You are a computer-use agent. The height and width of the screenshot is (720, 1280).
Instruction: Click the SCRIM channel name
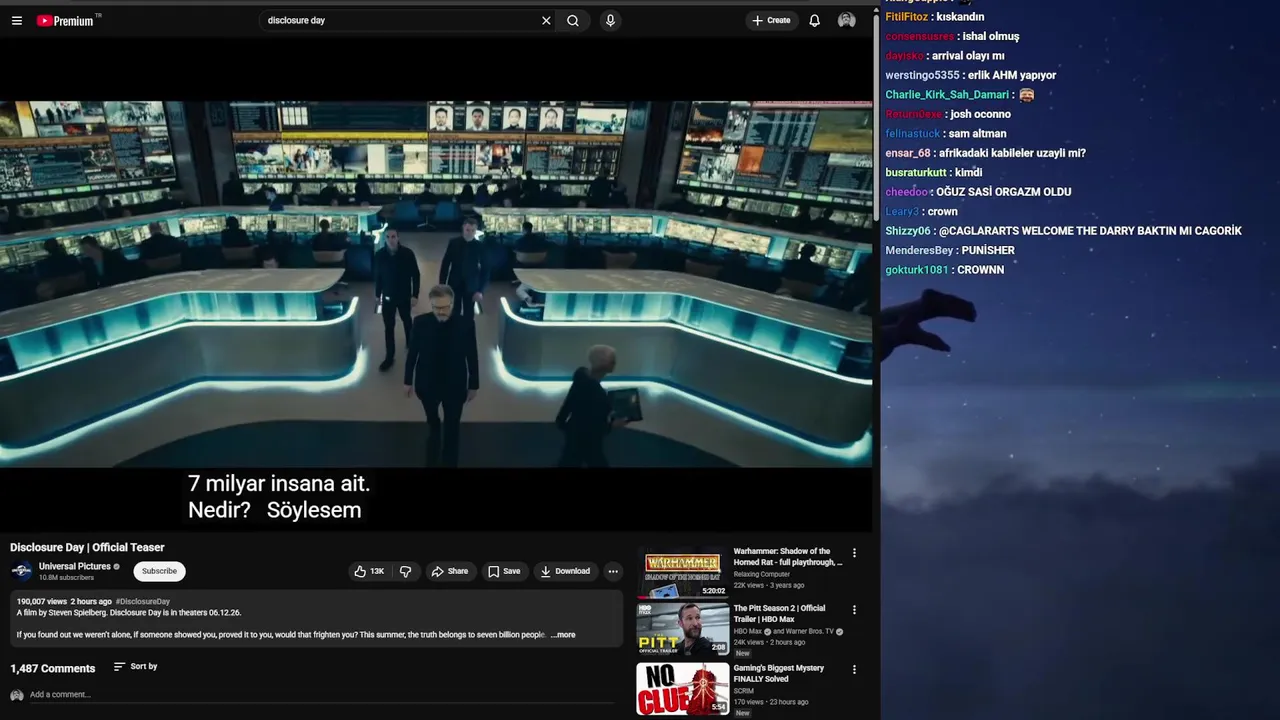(744, 691)
